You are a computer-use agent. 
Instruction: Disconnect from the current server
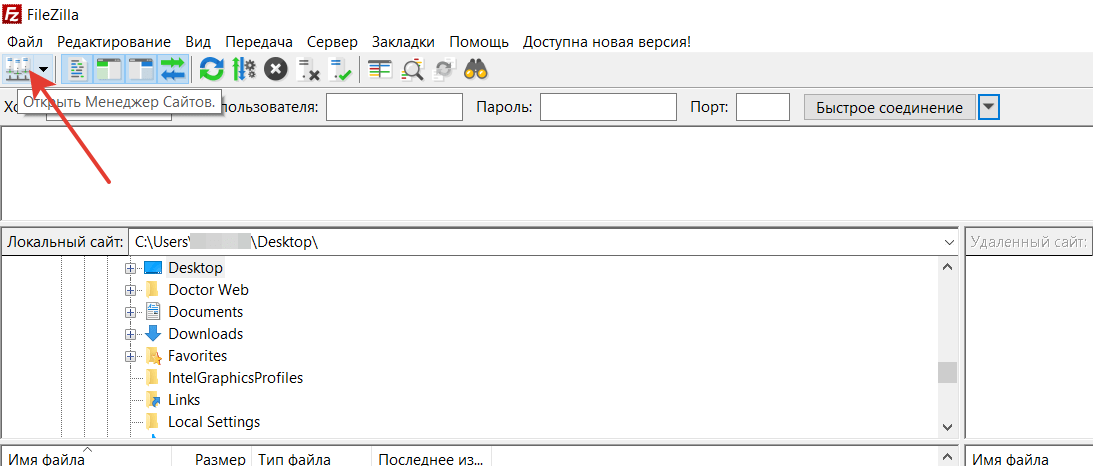[x=308, y=69]
